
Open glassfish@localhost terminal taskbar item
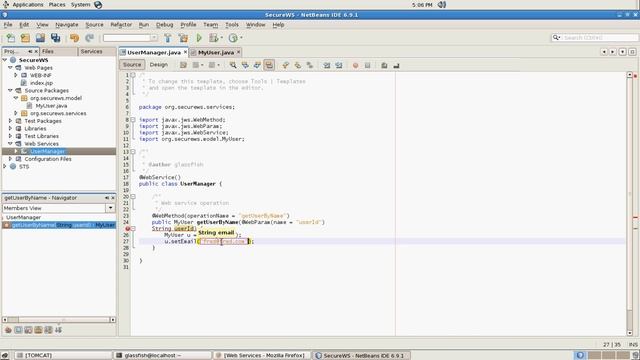click(163, 356)
